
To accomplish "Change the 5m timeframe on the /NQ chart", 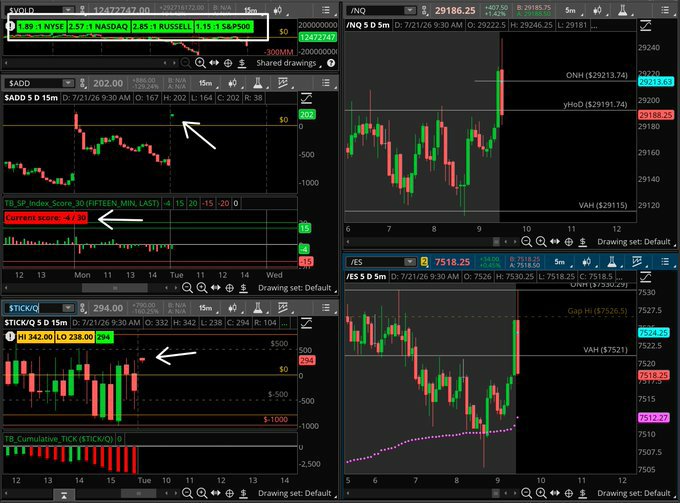I will pyautogui.click(x=571, y=10).
